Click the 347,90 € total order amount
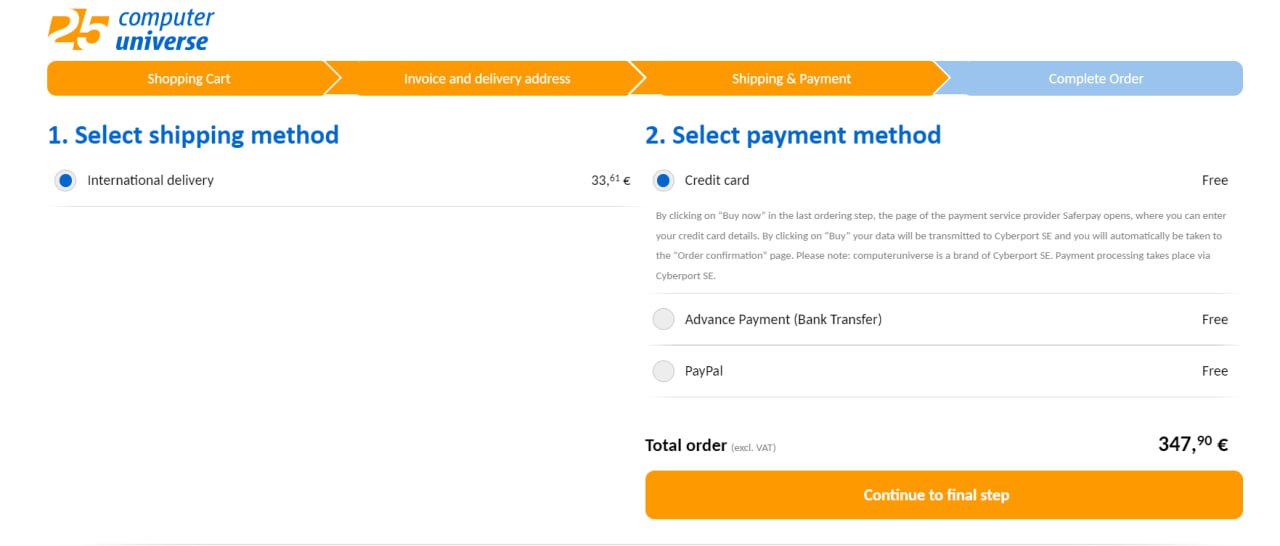The height and width of the screenshot is (546, 1280). pyautogui.click(x=1193, y=445)
